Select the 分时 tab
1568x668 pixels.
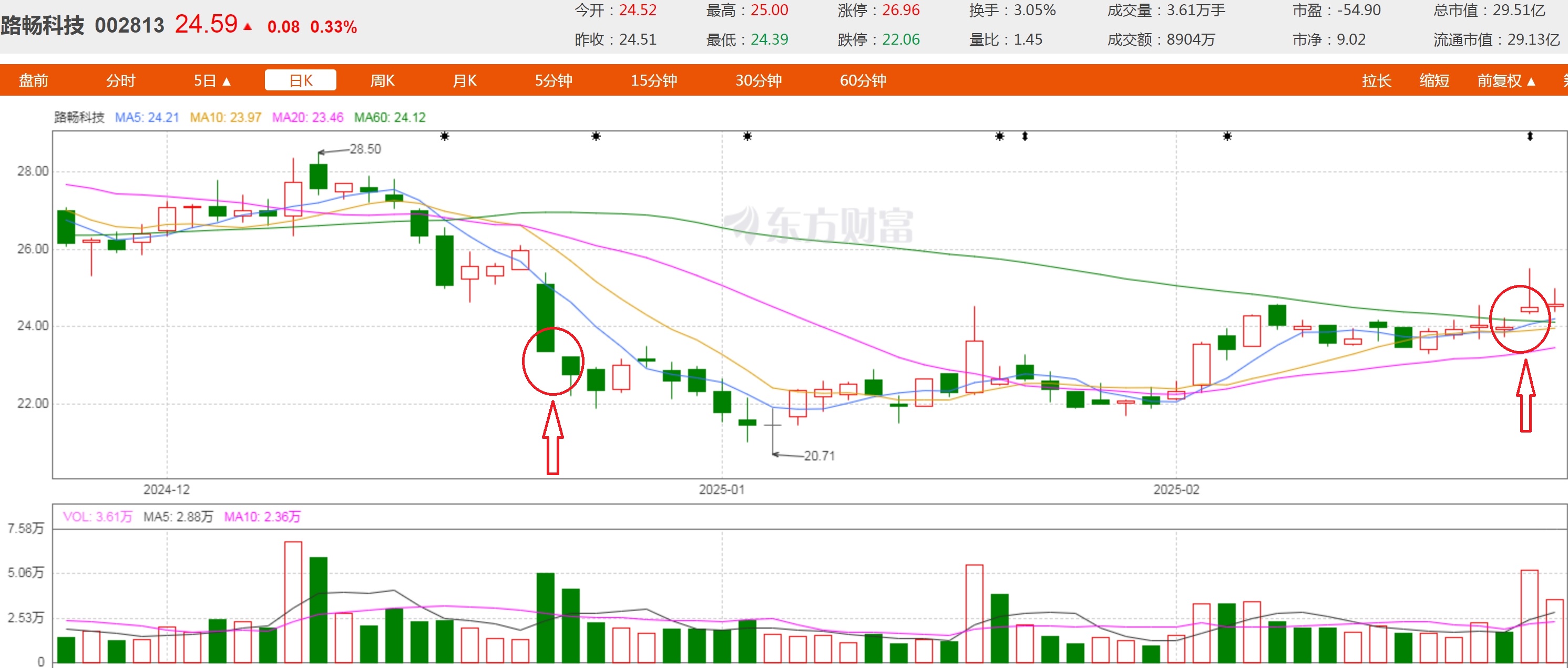[120, 80]
